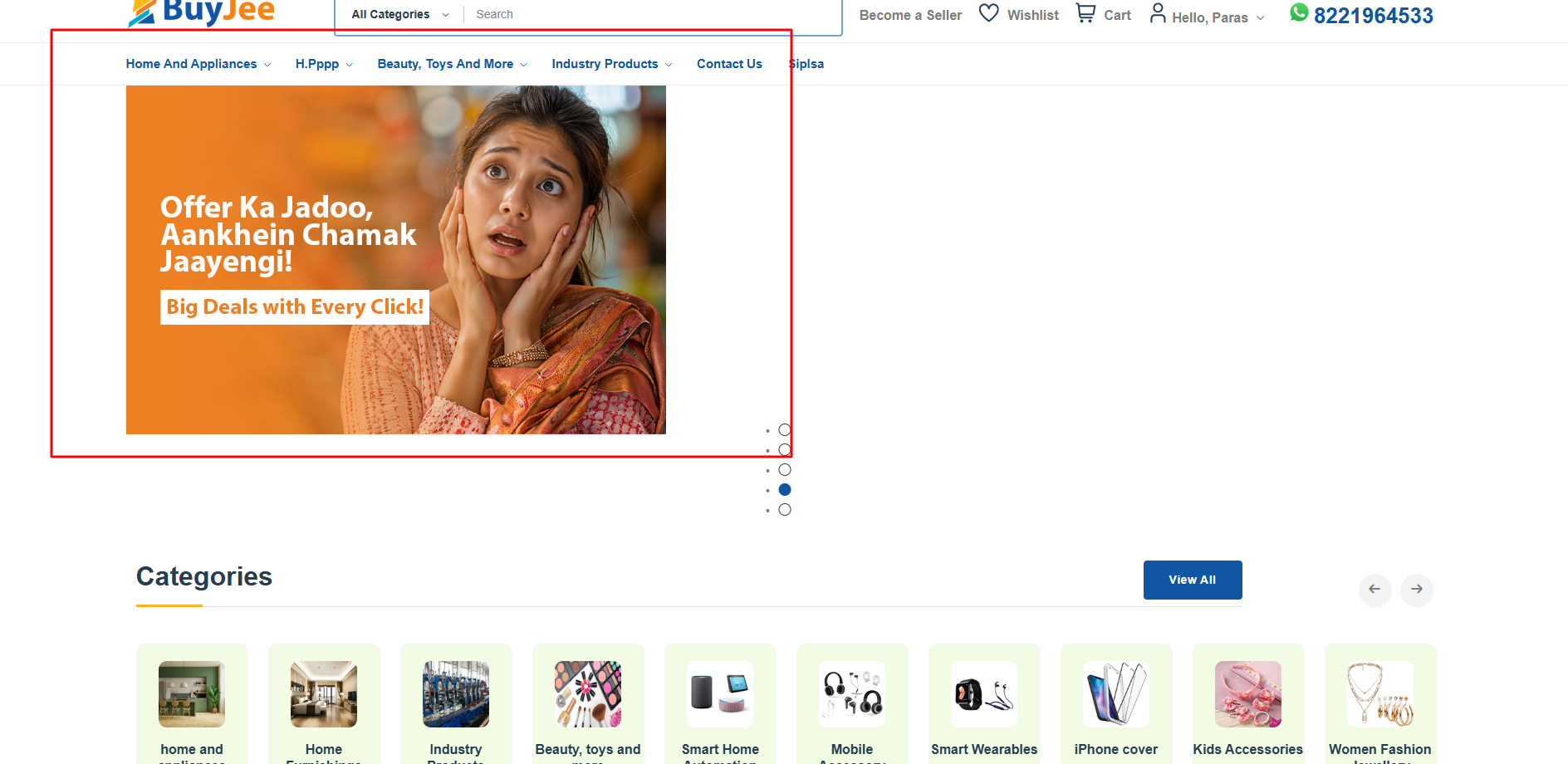
Task: Select the second banner slide indicator
Action: (x=785, y=450)
